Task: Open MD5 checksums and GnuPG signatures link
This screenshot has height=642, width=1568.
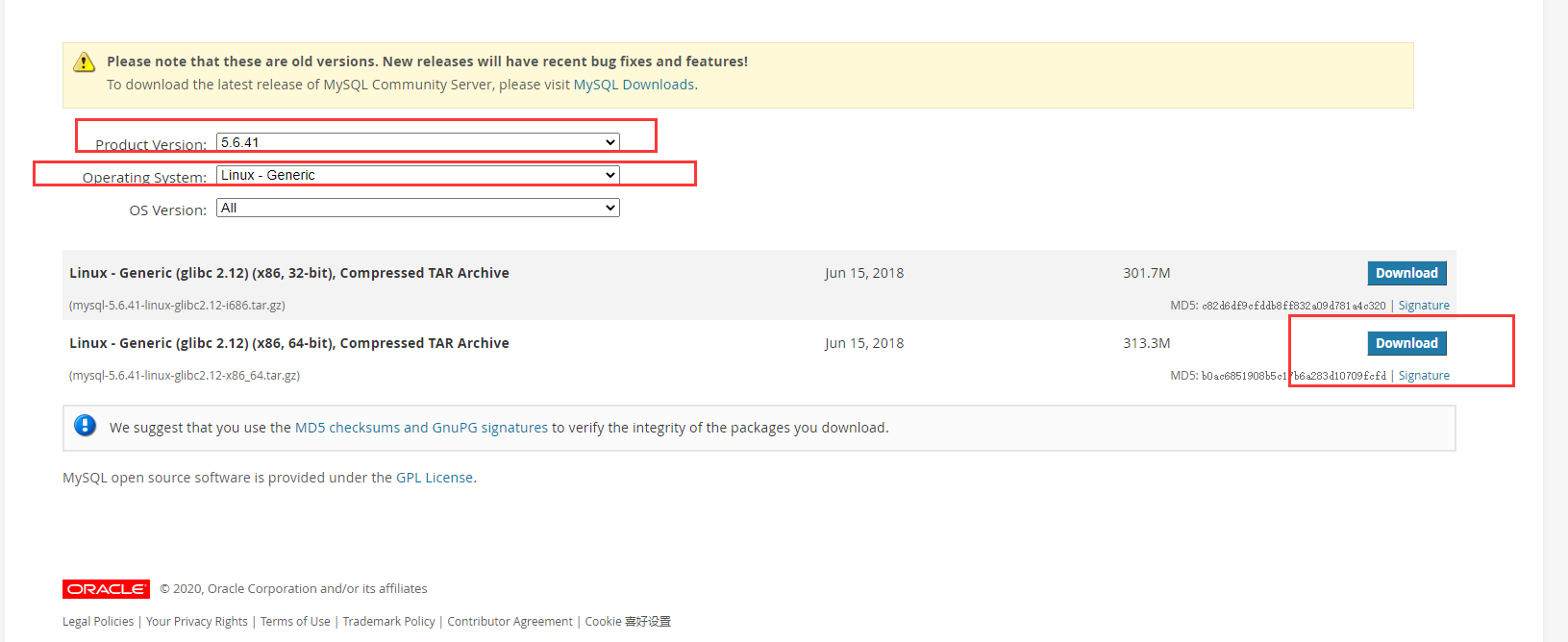Action: point(421,428)
